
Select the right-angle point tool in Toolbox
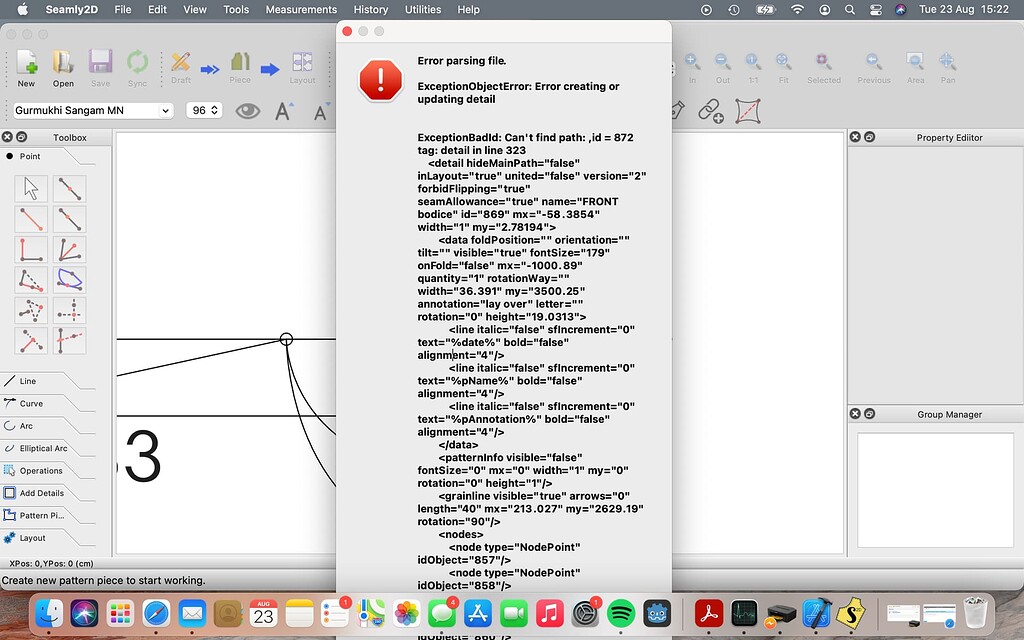[31, 250]
